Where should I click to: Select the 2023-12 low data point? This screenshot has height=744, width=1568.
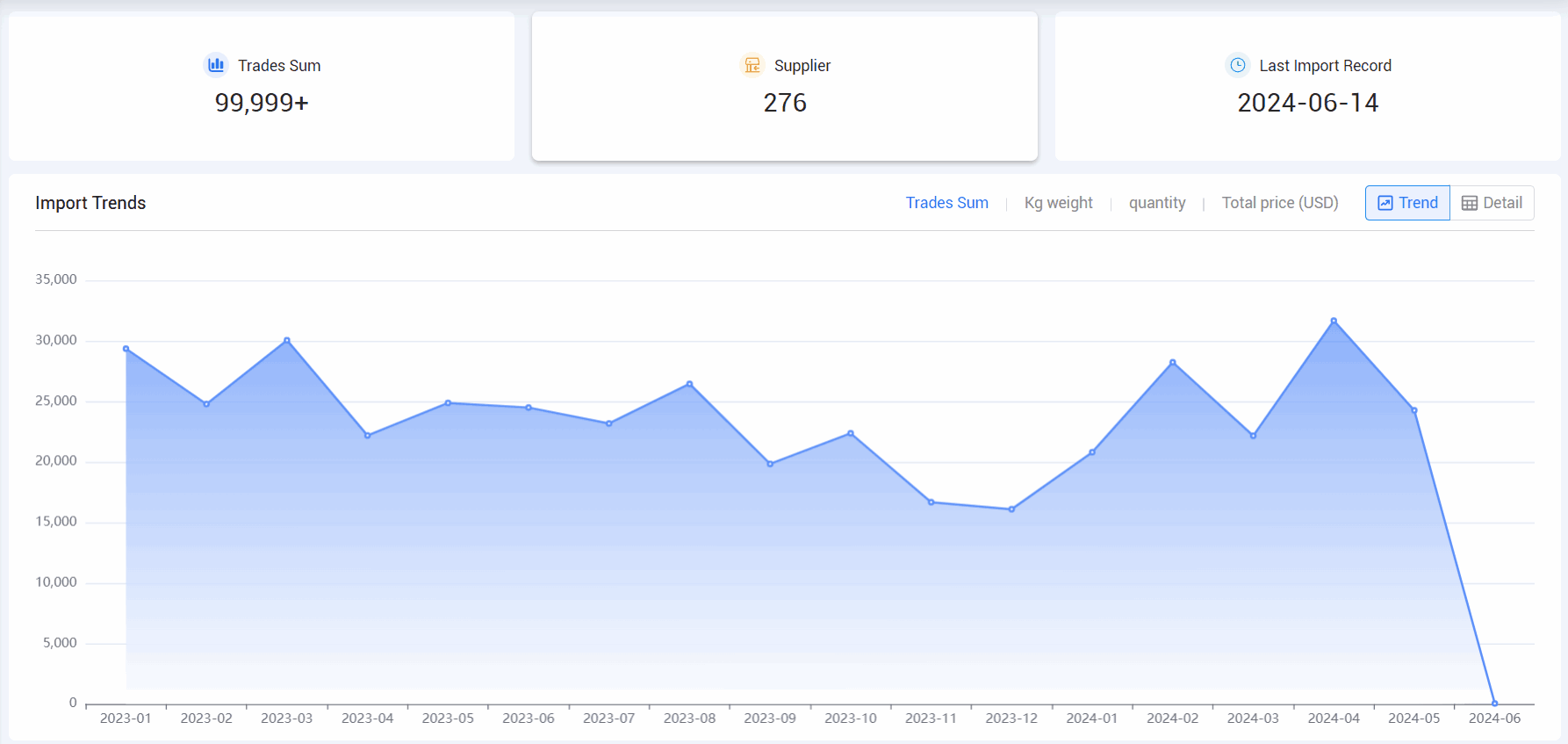(x=1011, y=509)
